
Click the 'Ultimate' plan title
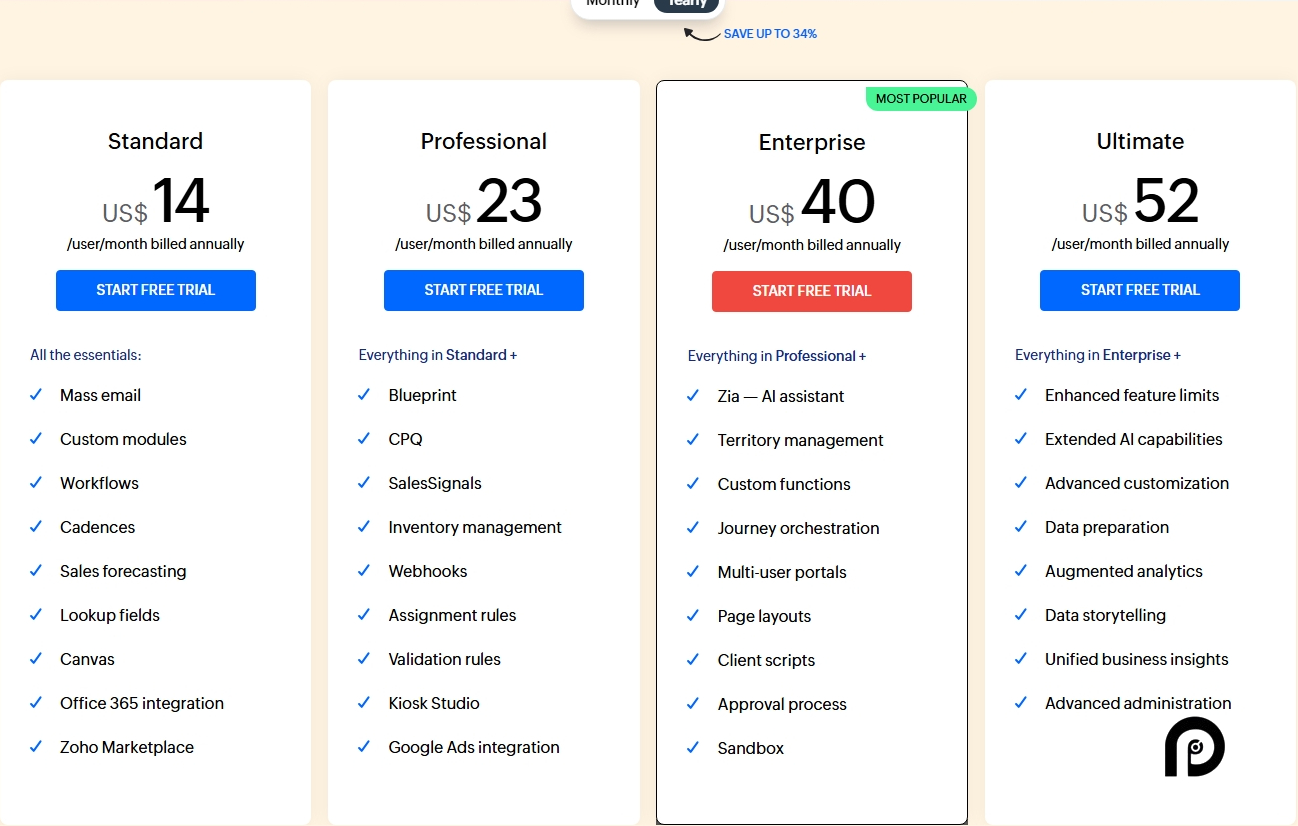pos(1140,141)
